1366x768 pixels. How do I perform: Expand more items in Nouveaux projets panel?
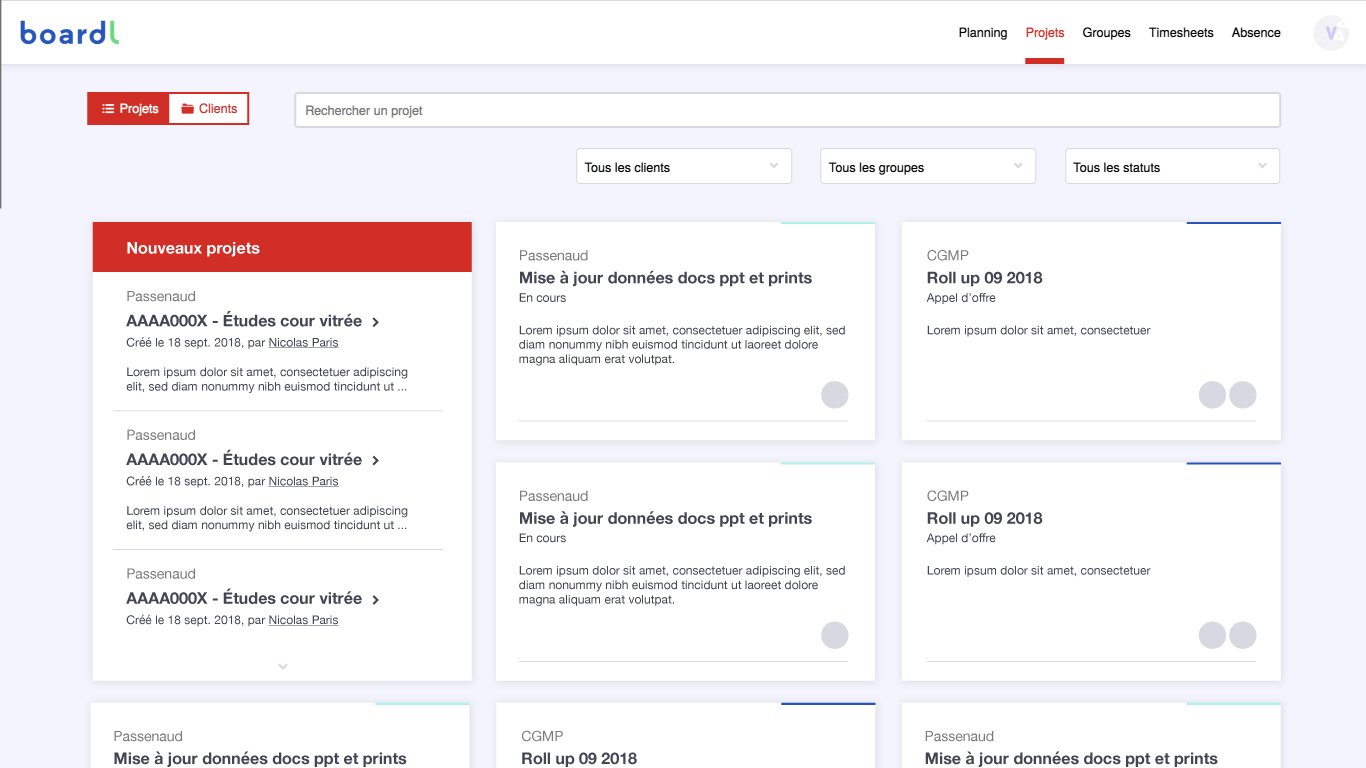pyautogui.click(x=283, y=666)
